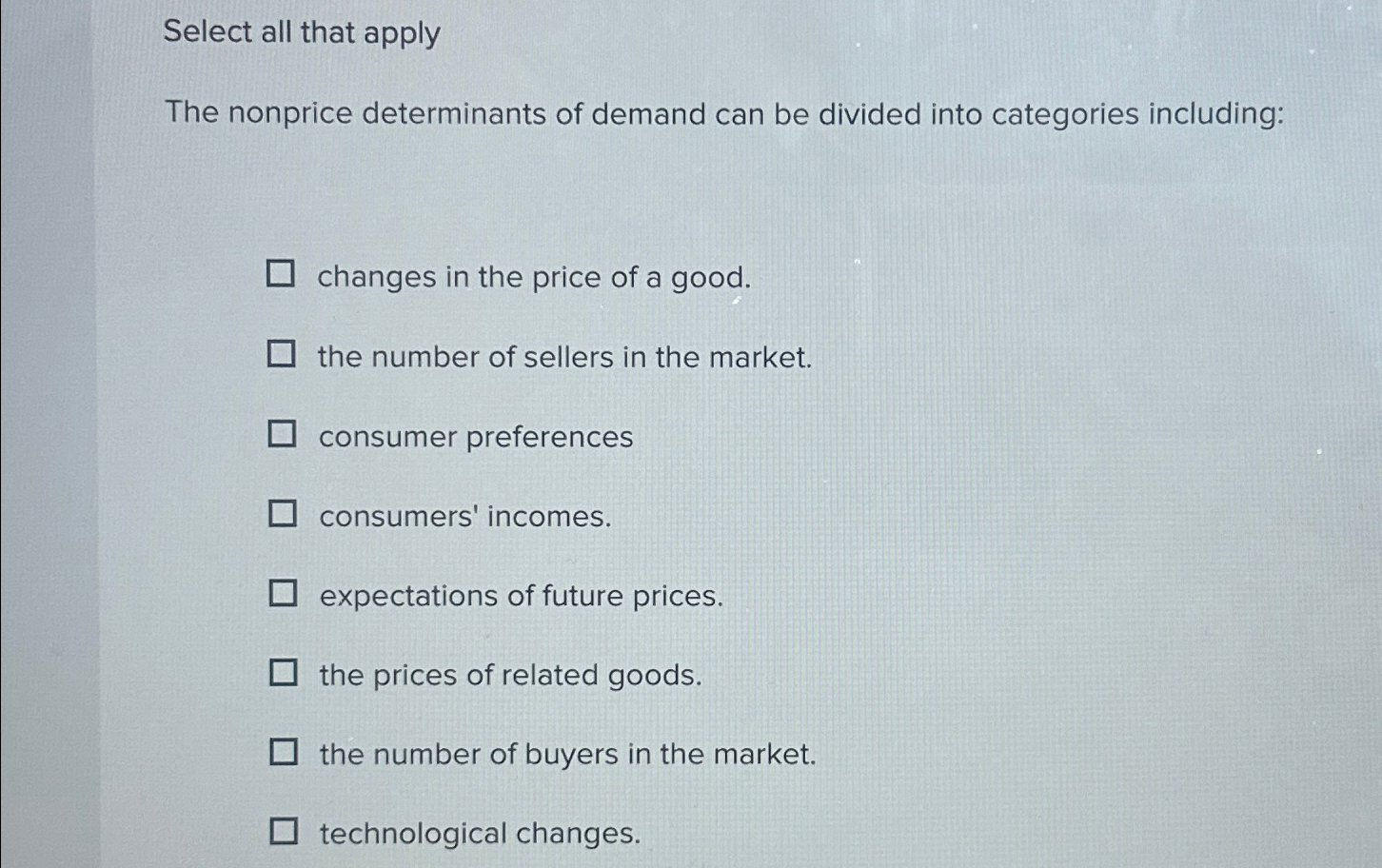Check the box for 'the number of sellers in the market'
This screenshot has height=868, width=1382.
click(282, 355)
